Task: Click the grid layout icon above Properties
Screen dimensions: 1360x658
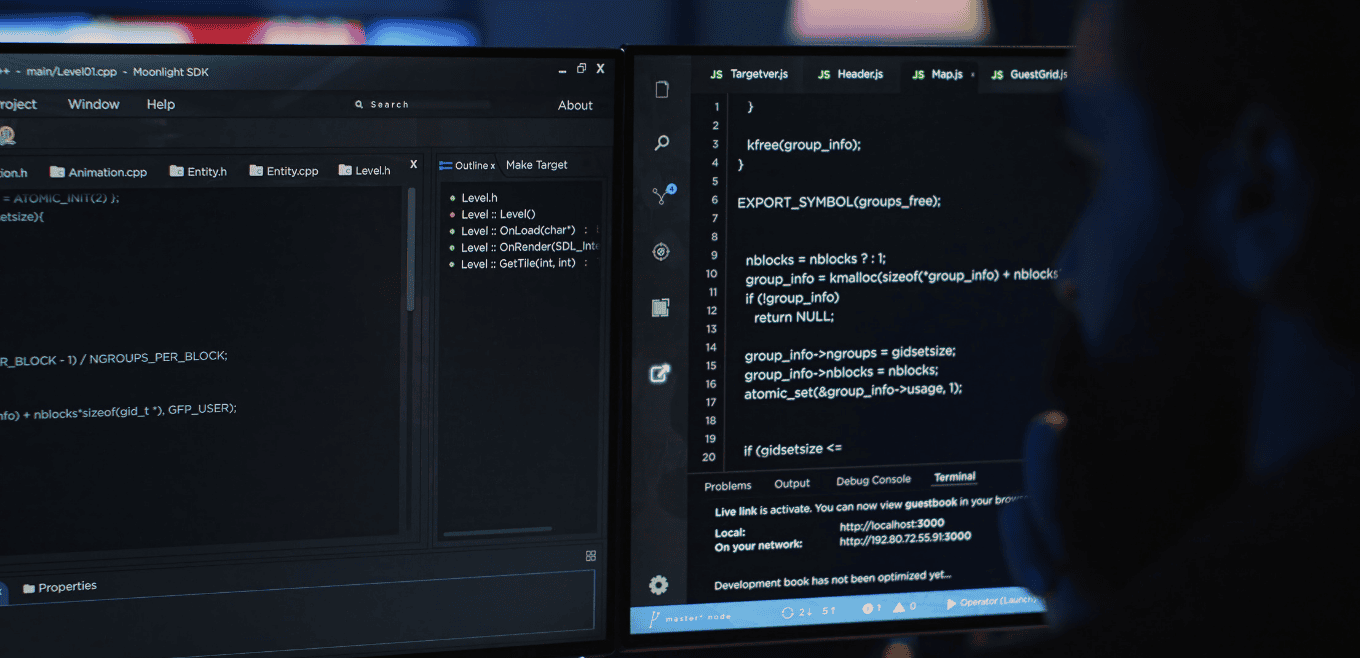Action: pos(591,556)
